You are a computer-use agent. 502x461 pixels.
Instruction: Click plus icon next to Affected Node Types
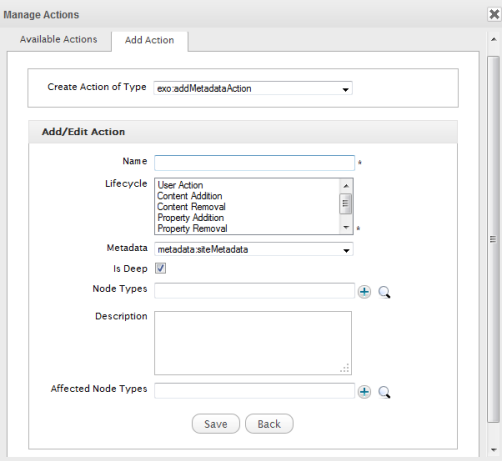pyautogui.click(x=364, y=392)
